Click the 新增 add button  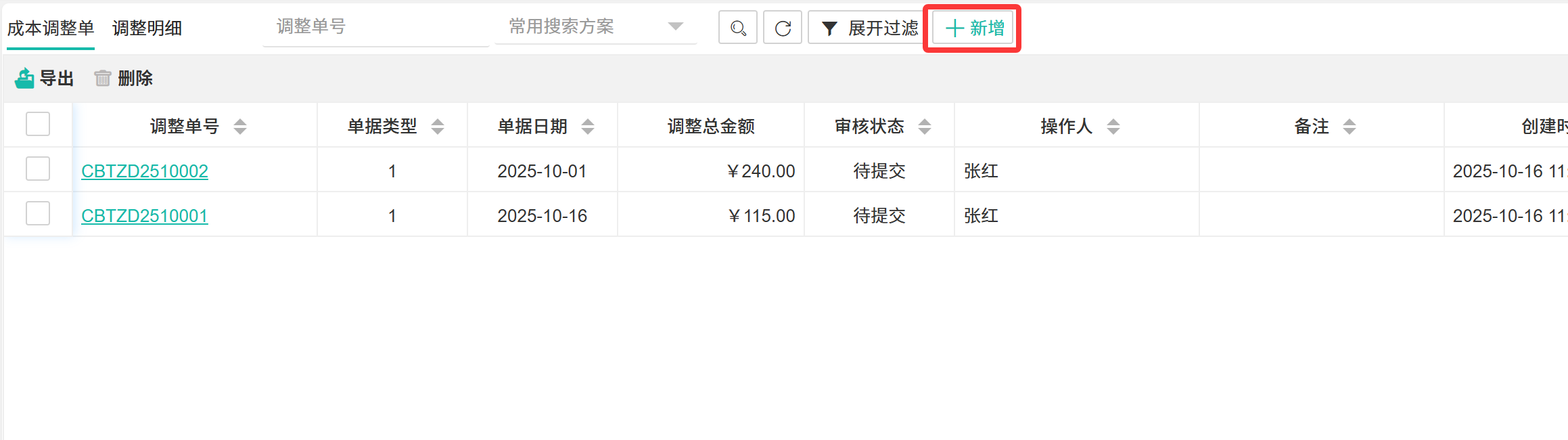973,28
